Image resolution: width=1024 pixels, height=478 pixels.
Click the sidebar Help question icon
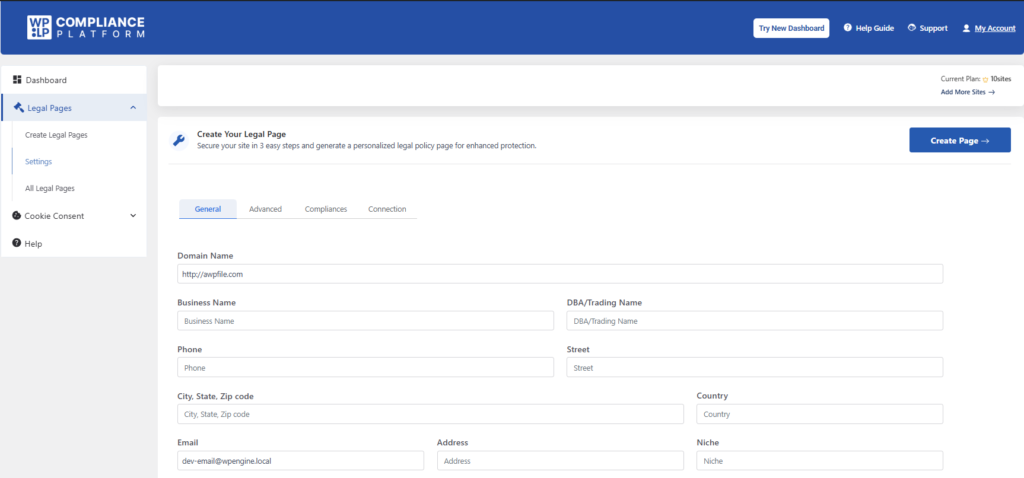coord(16,243)
